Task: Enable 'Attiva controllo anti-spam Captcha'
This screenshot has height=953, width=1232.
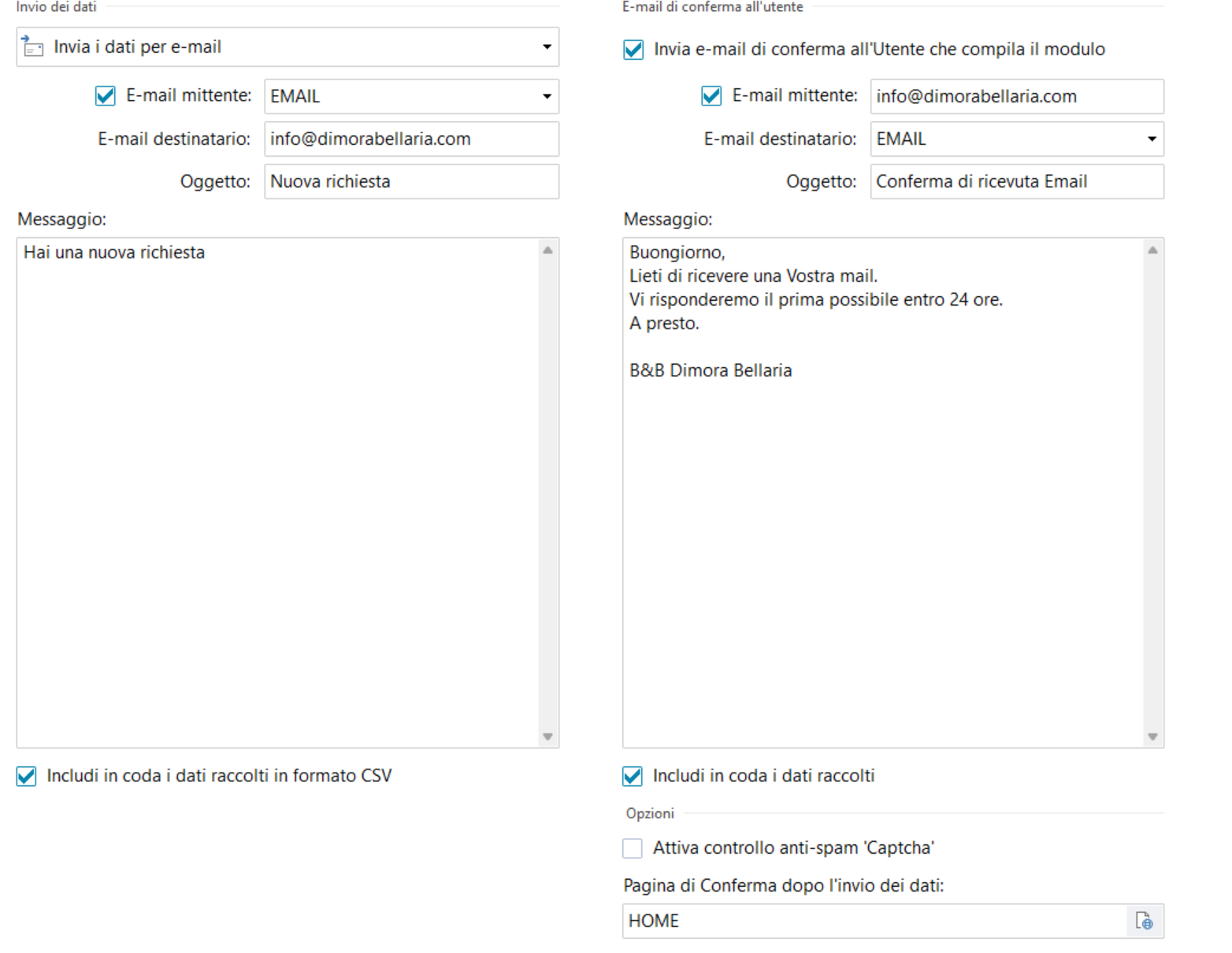Action: pos(633,848)
